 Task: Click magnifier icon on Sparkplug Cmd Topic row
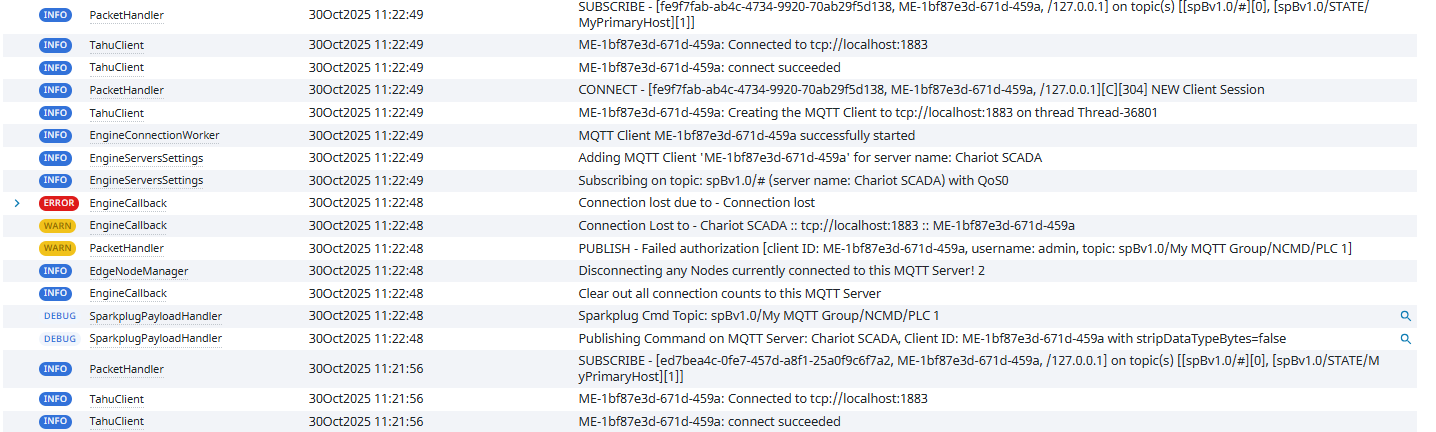(1405, 316)
